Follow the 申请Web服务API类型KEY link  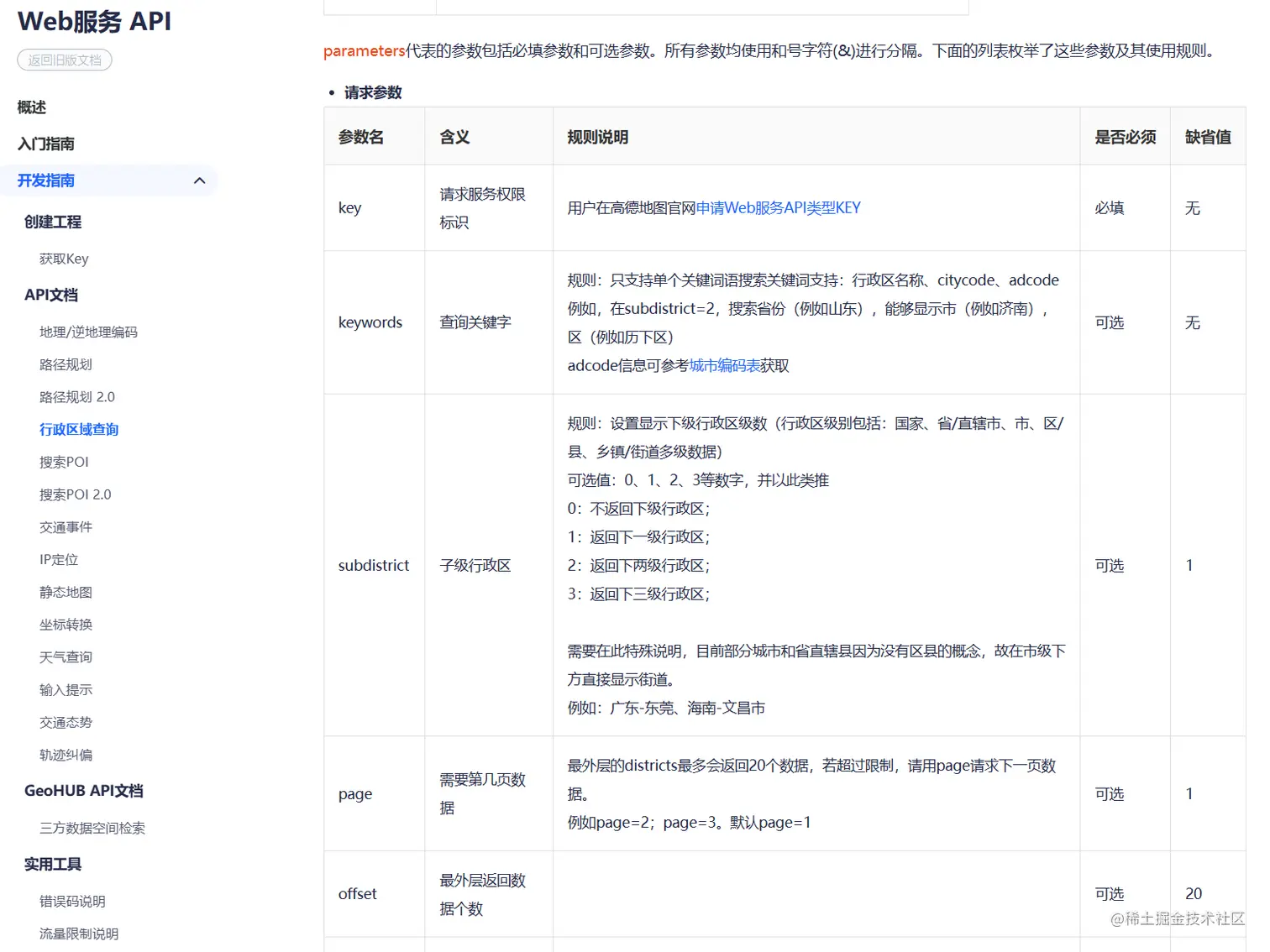(779, 208)
